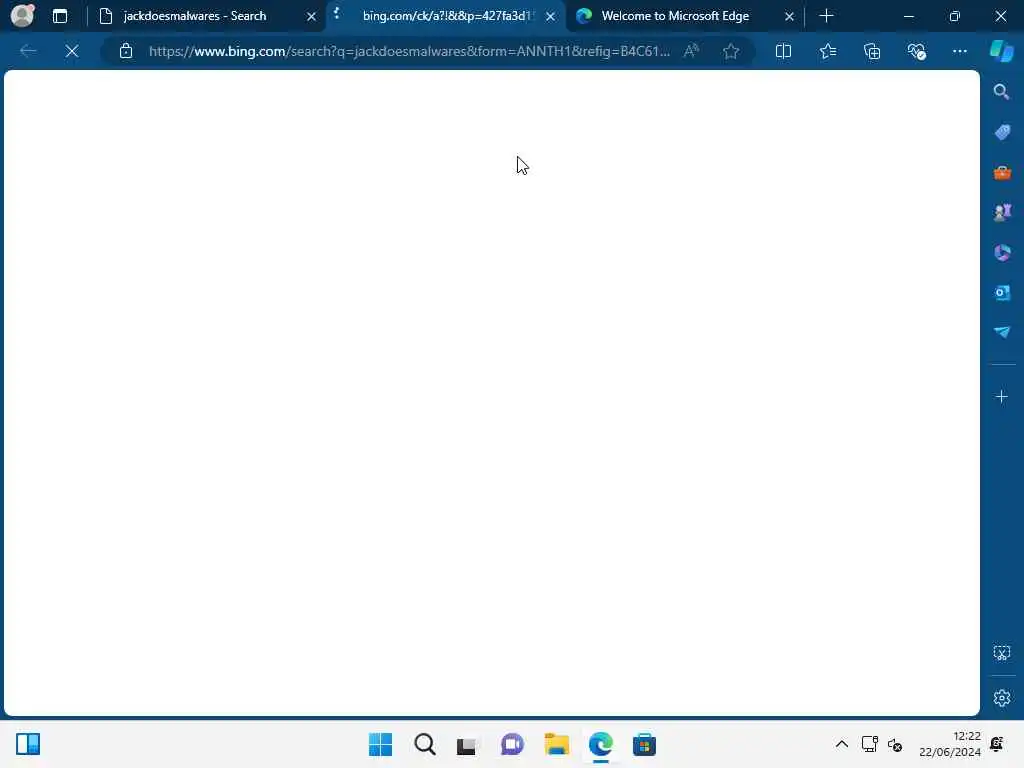Restore down the Edge window

click(955, 16)
